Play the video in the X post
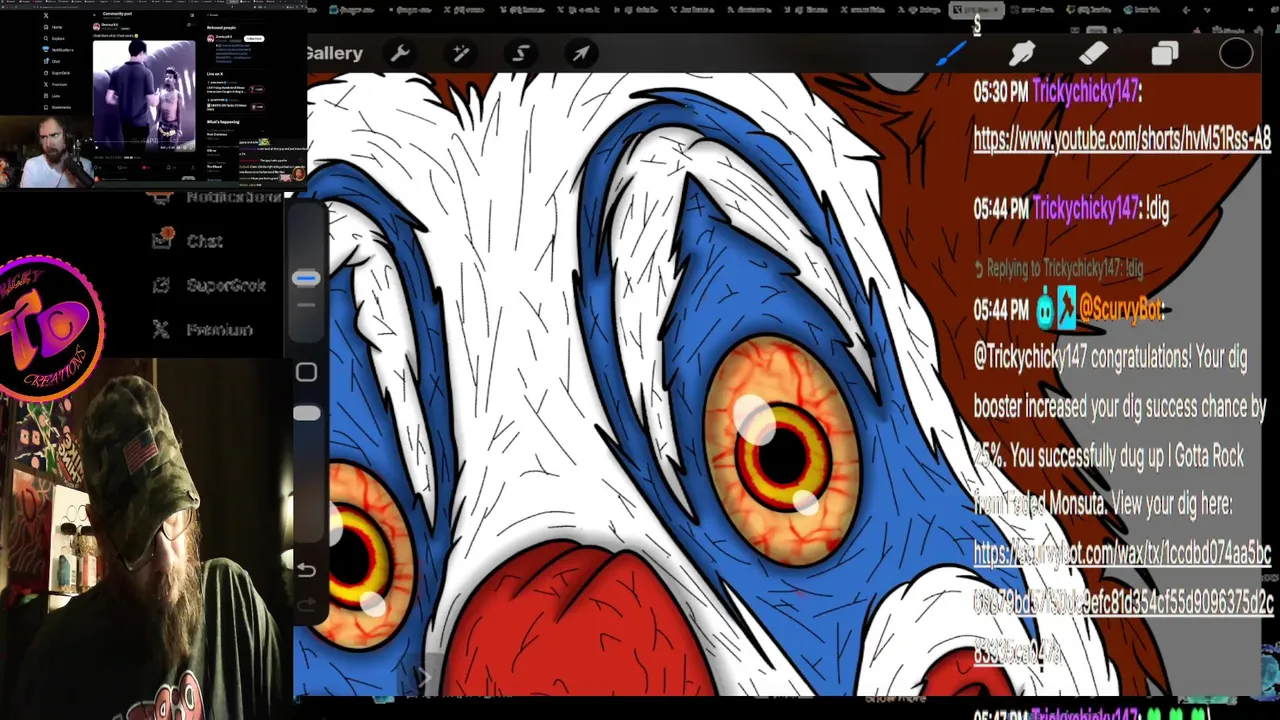Viewport: 1280px width, 720px height. 97,147
